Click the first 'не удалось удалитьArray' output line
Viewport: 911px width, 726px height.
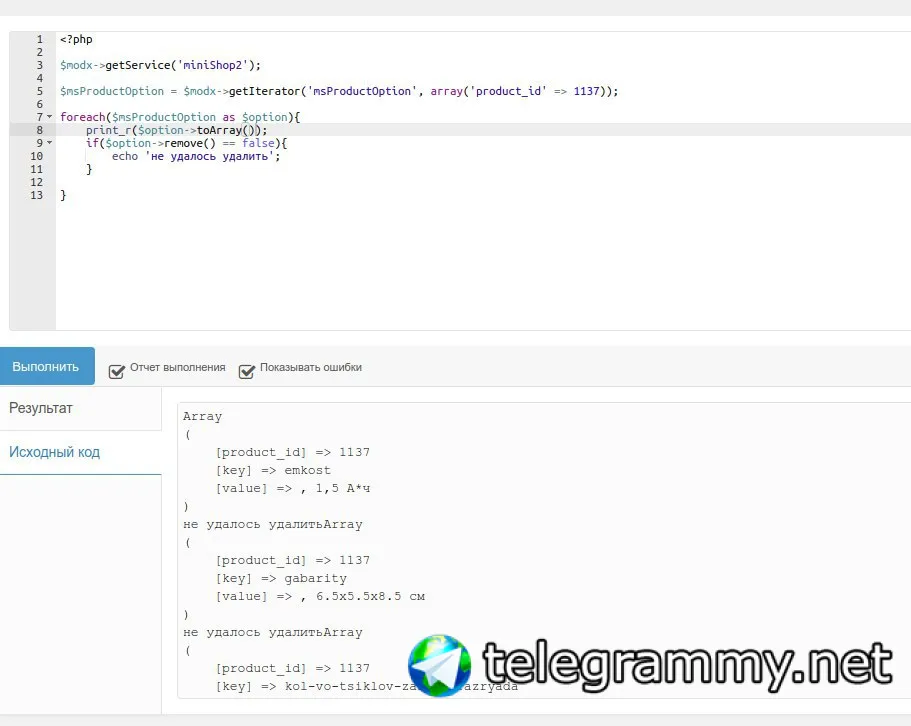point(272,524)
